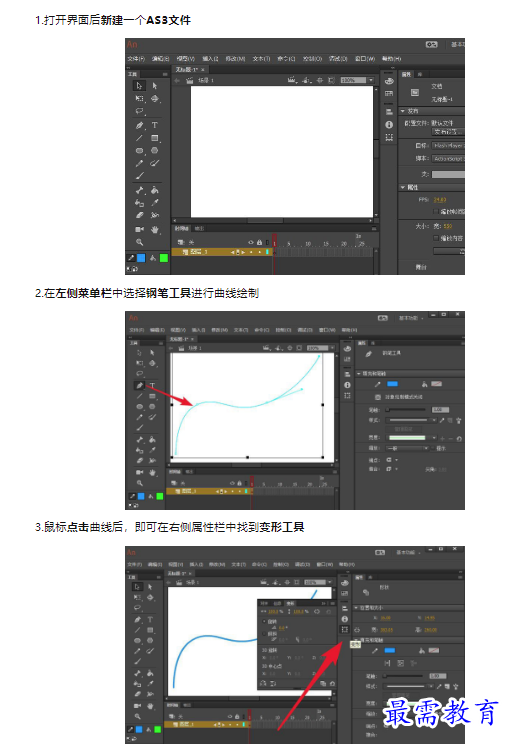
Task: Choose the Text tool in step 1 screenshot
Action: (x=155, y=125)
